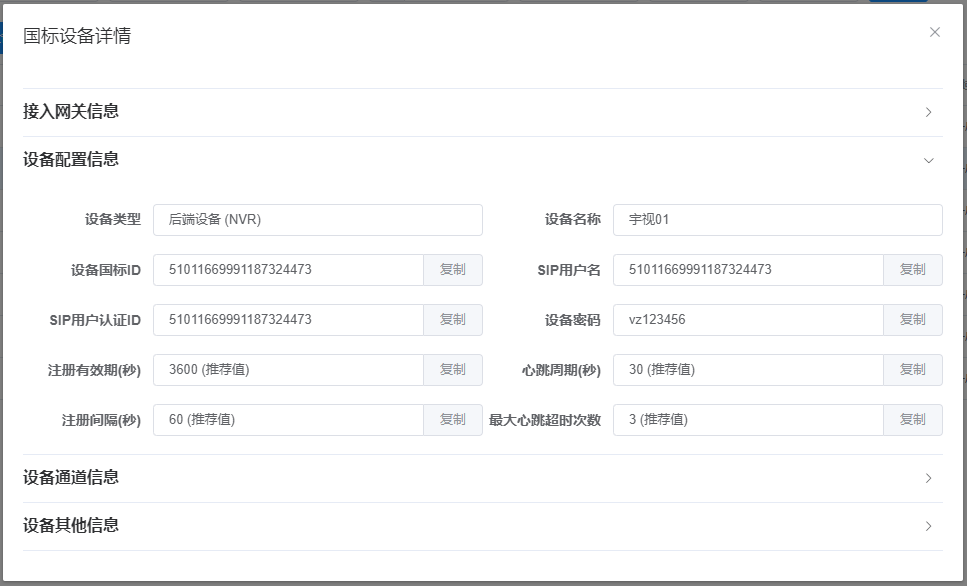Close the 国标设备详情 dialog
967x586 pixels.
pyautogui.click(x=934, y=32)
